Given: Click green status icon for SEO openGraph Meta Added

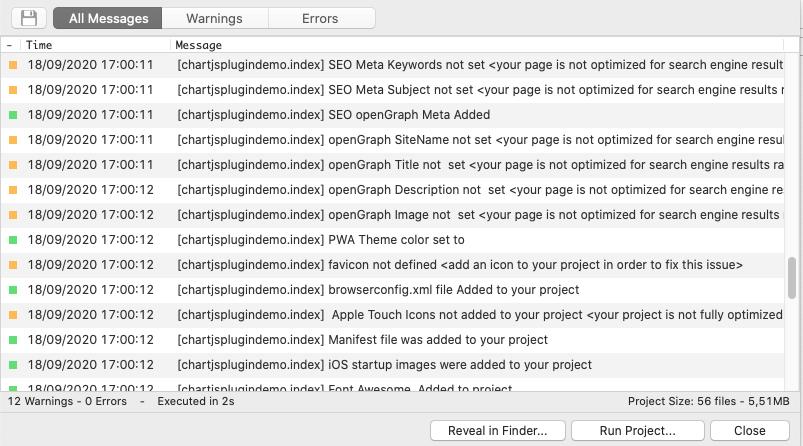Looking at the screenshot, I should 13,115.
